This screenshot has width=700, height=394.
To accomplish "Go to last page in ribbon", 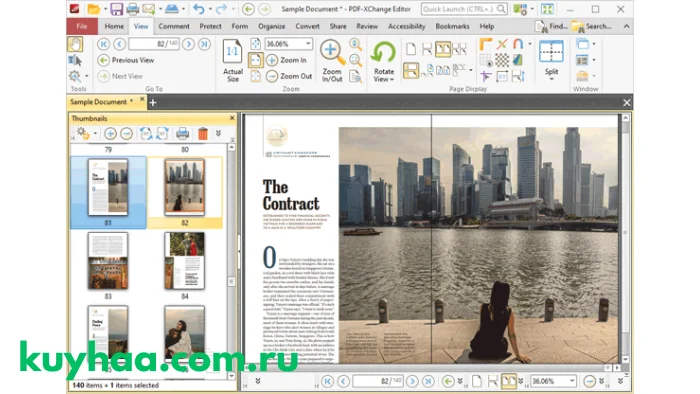I will [x=204, y=44].
